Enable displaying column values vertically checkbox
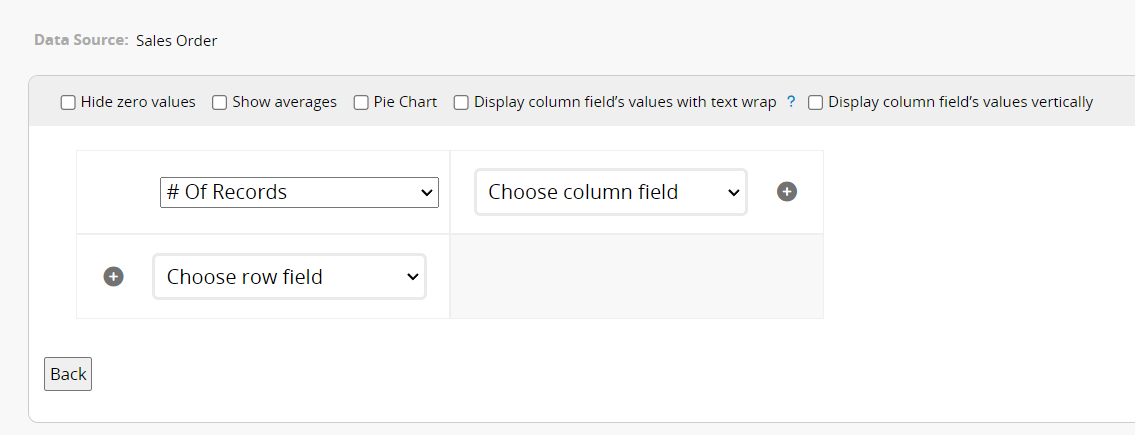Screen dimensions: 1135x435 815,102
